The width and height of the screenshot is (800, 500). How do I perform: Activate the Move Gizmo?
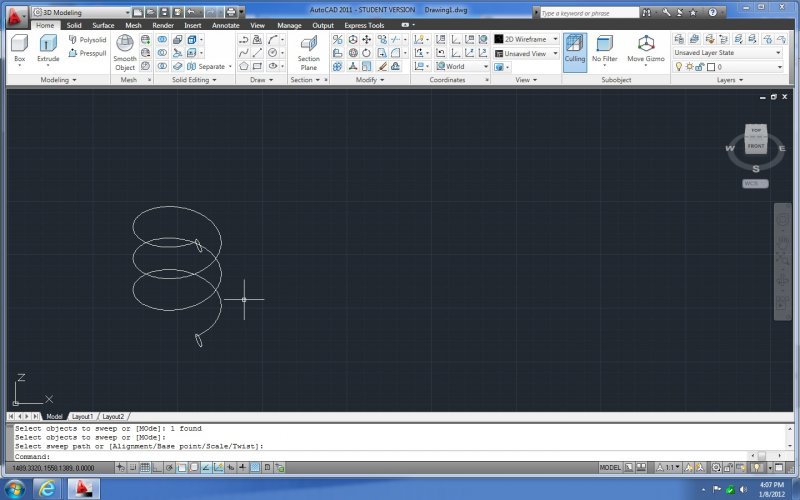click(x=645, y=48)
